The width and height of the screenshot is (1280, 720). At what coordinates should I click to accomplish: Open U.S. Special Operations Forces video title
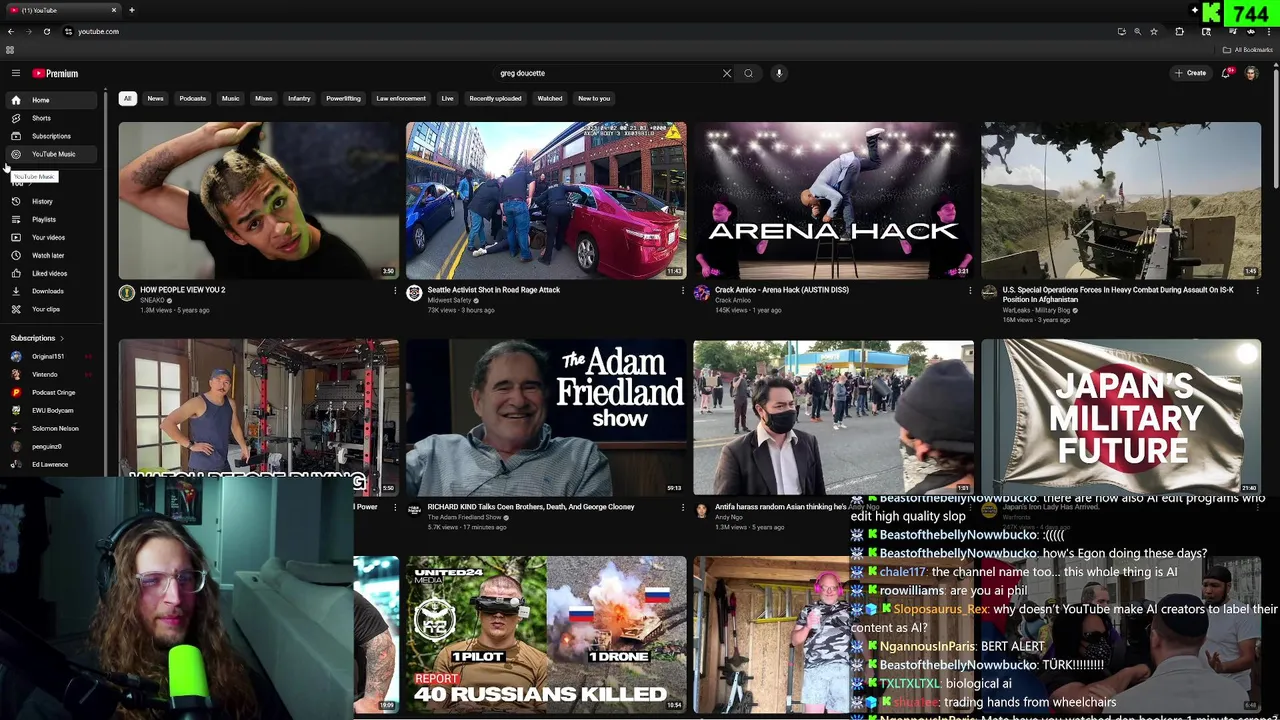click(1118, 294)
